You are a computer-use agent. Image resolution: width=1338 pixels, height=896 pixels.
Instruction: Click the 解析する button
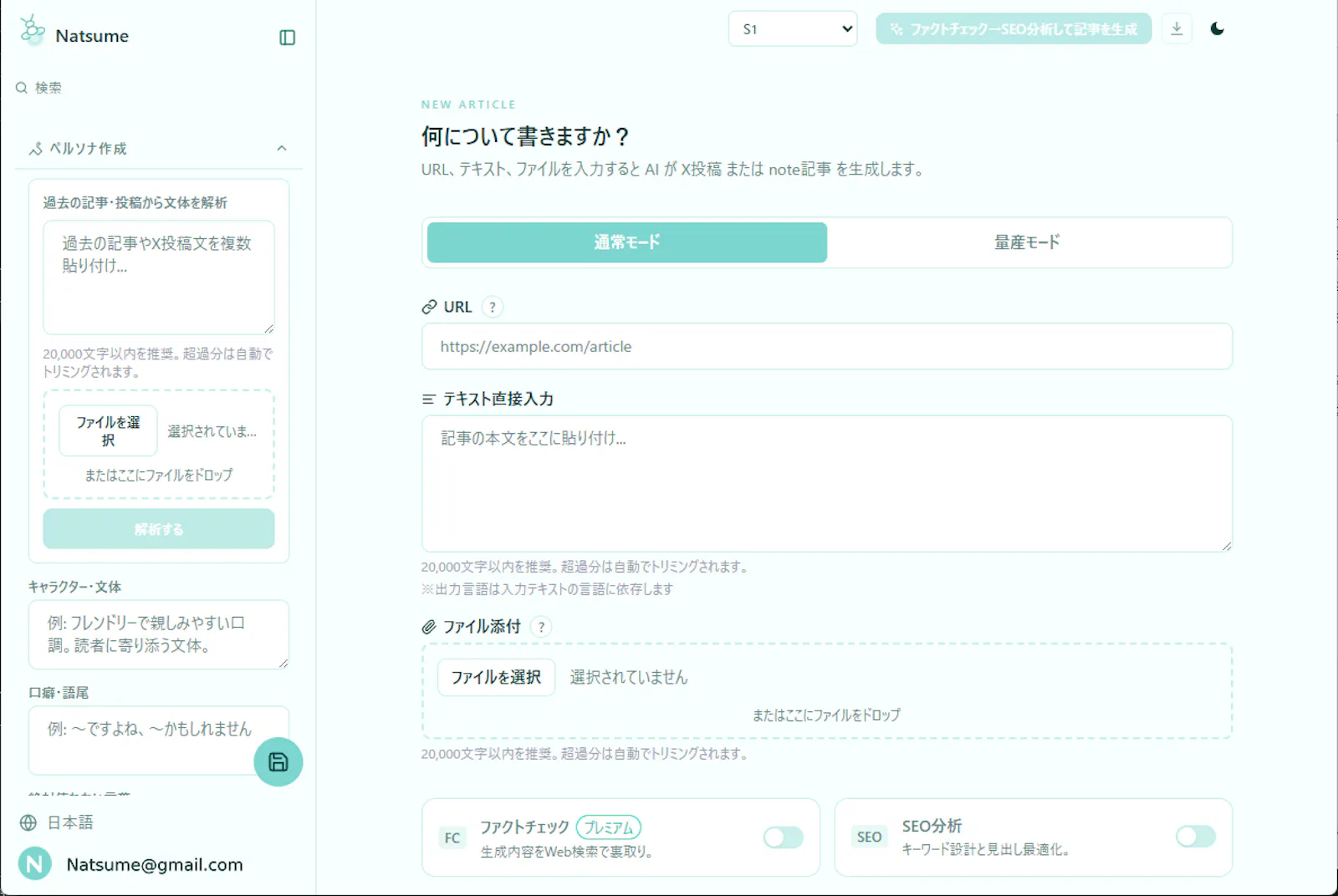pyautogui.click(x=159, y=529)
